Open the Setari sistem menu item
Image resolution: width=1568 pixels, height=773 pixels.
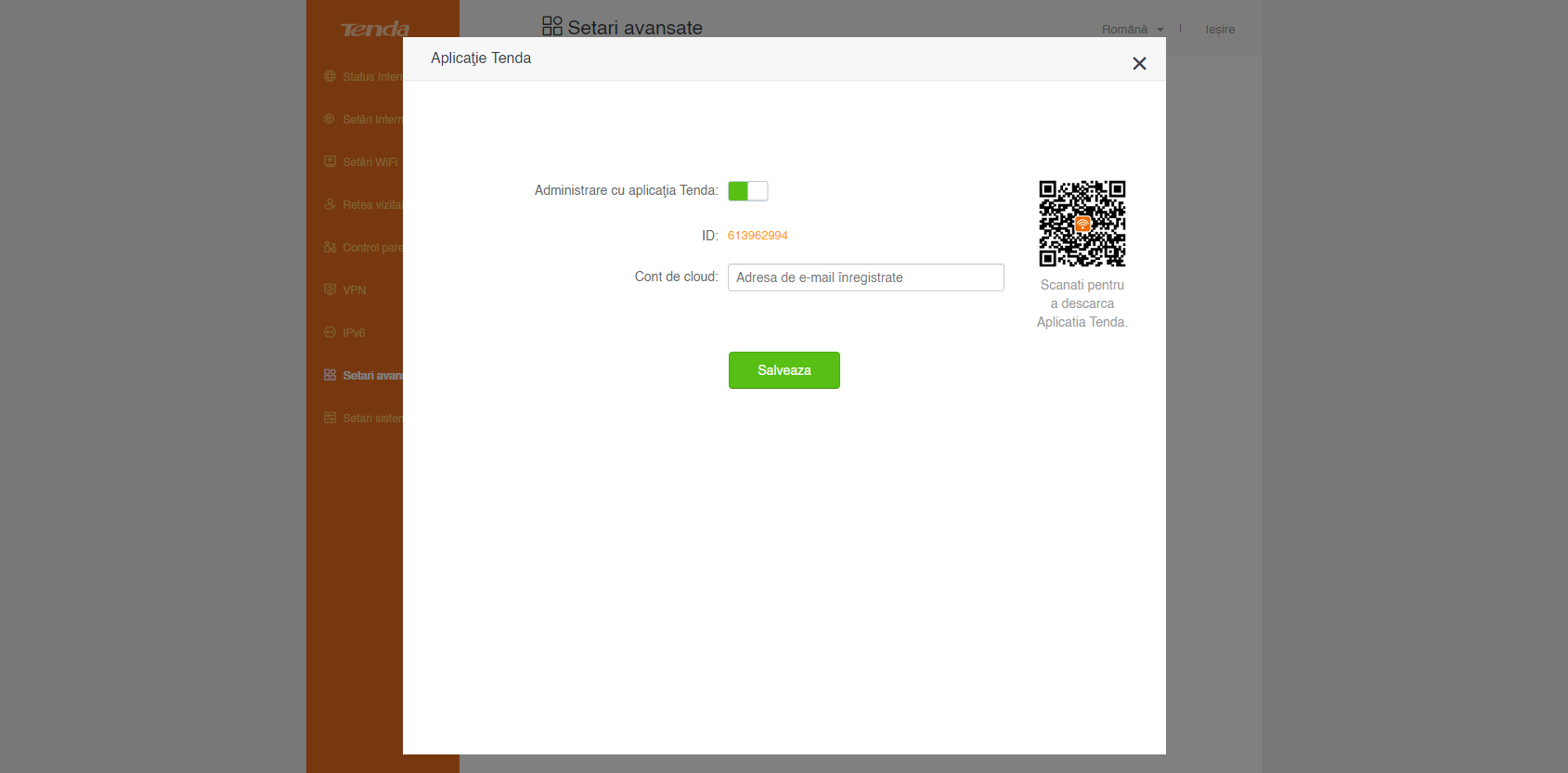(371, 419)
